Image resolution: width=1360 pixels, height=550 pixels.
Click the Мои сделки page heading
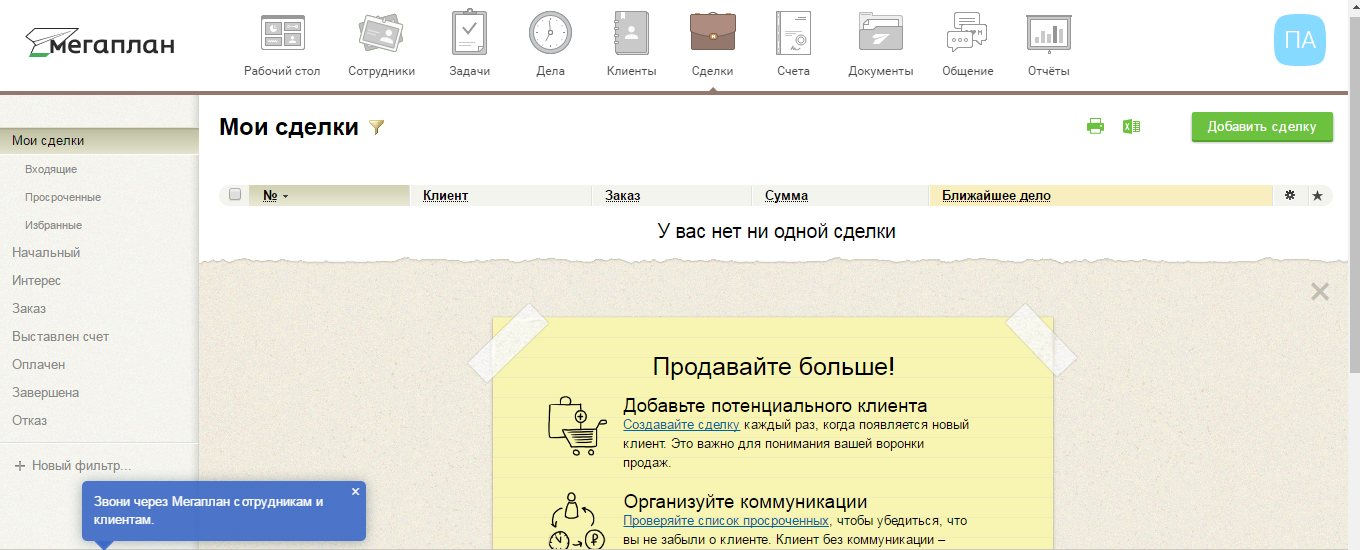tap(289, 127)
